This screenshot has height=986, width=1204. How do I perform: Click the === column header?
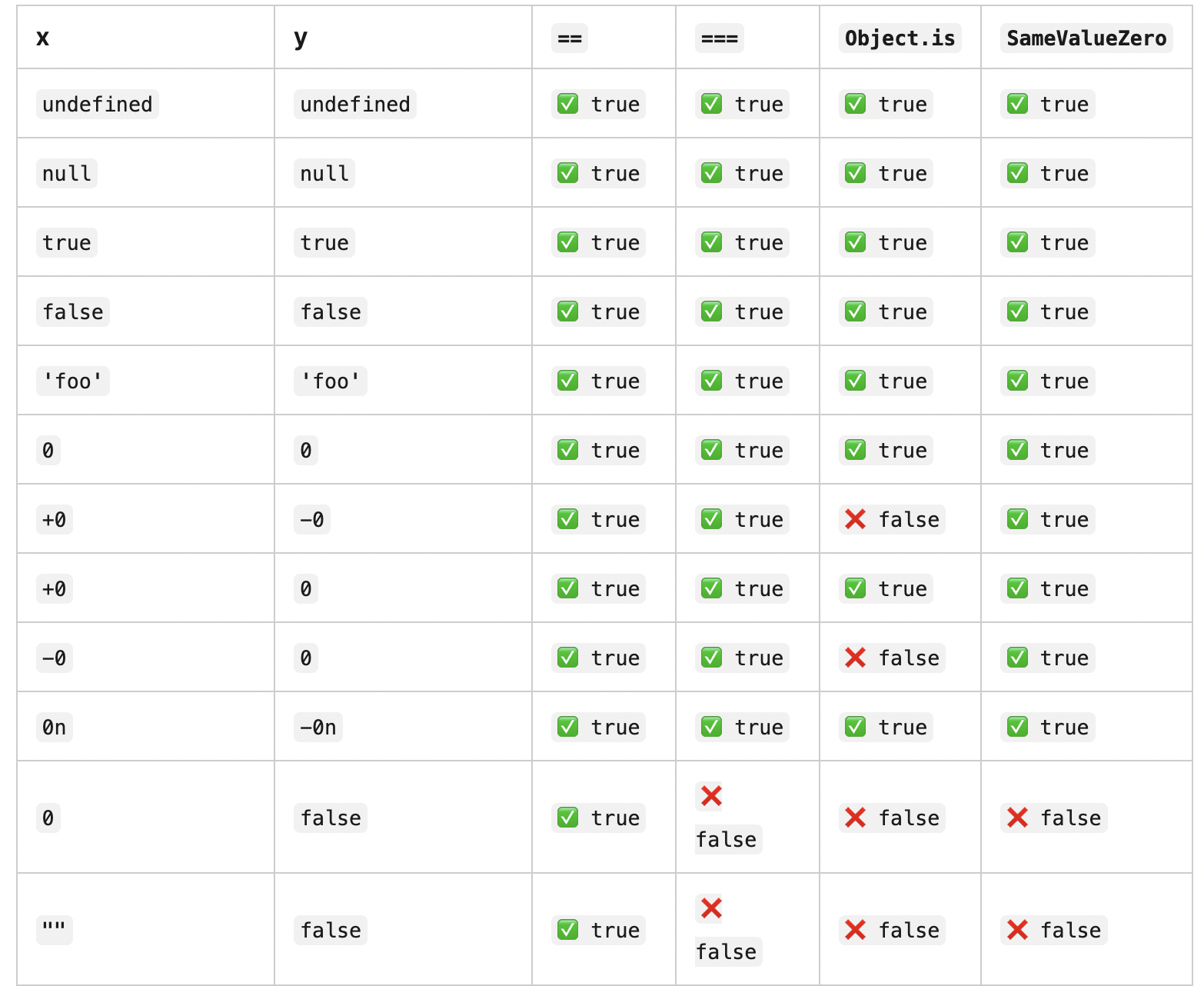720,38
